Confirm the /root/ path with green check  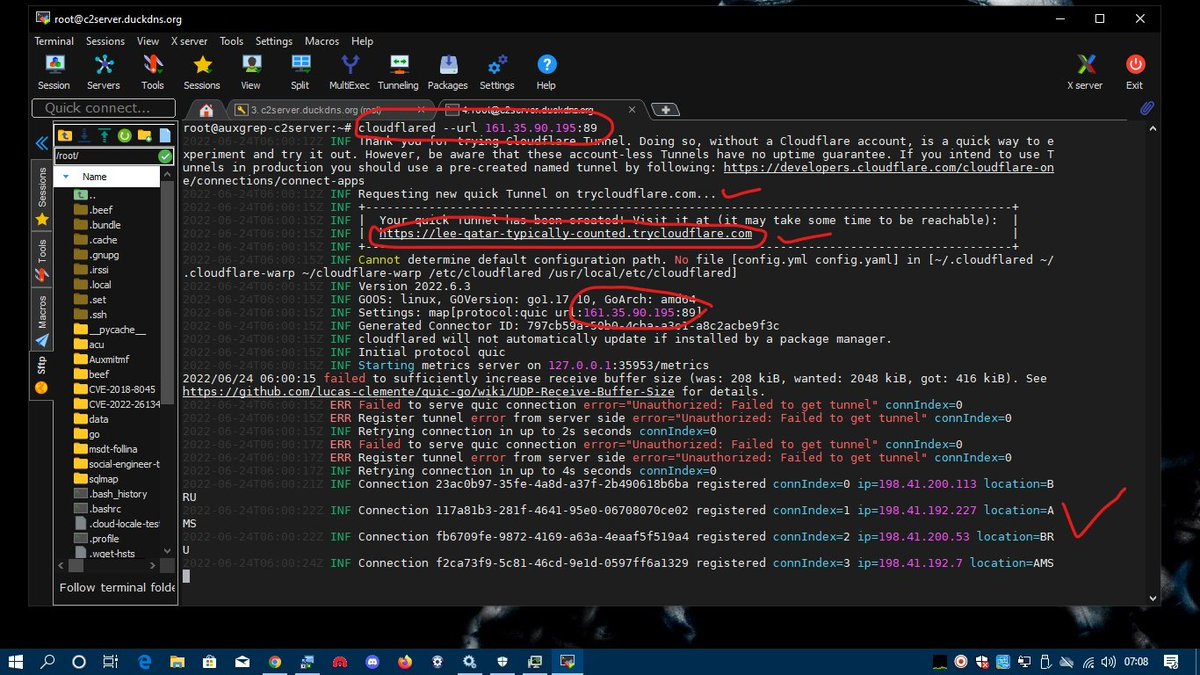165,156
